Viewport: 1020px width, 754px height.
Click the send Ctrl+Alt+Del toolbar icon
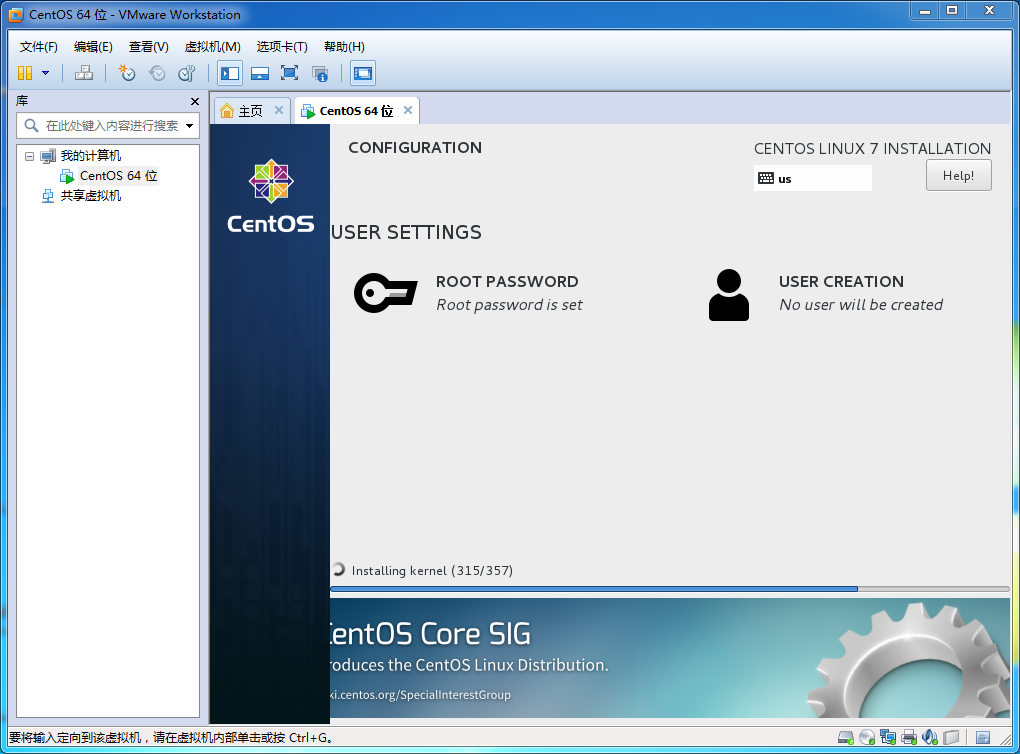(x=83, y=73)
